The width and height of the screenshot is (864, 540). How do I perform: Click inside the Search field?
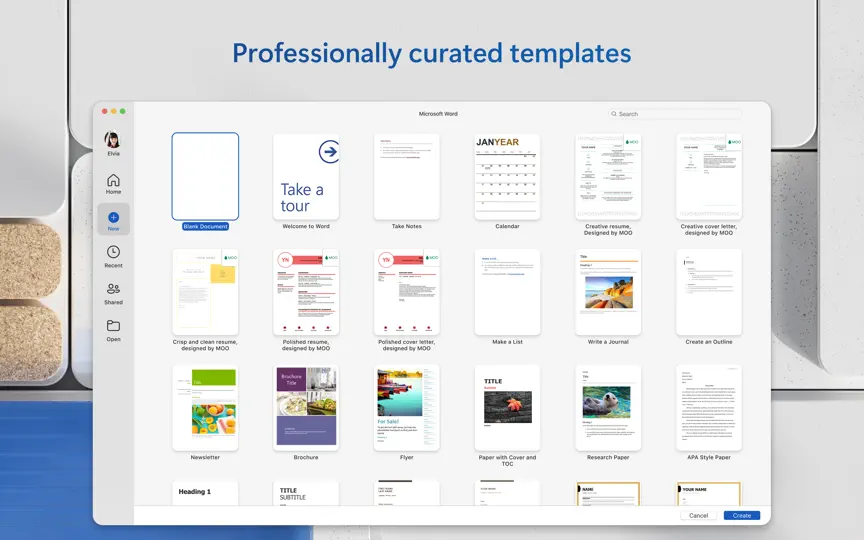click(x=675, y=114)
